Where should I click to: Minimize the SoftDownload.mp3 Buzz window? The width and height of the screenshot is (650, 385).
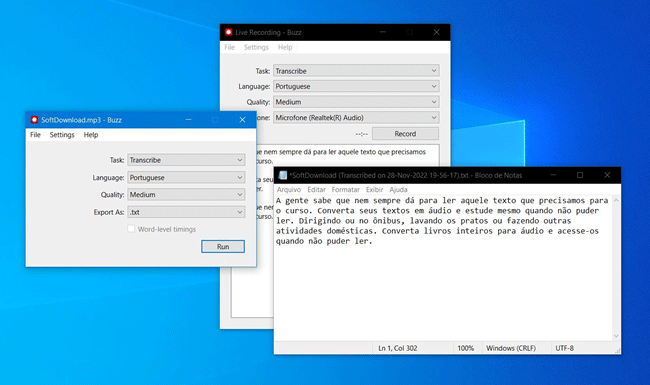(x=188, y=120)
